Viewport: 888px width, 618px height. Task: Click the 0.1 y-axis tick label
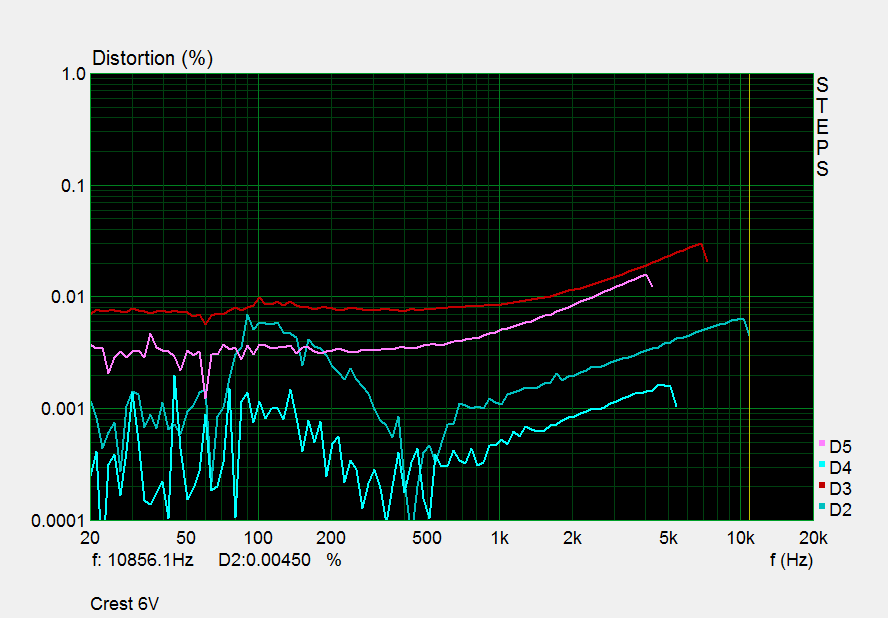(x=74, y=186)
